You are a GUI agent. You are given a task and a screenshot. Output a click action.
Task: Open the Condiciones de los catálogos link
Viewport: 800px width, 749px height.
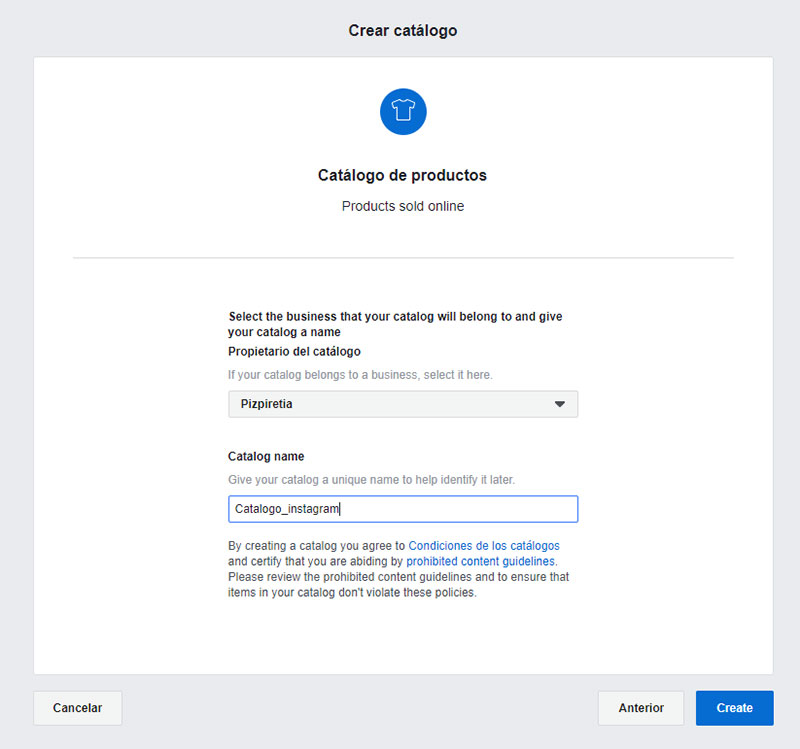[x=484, y=546]
